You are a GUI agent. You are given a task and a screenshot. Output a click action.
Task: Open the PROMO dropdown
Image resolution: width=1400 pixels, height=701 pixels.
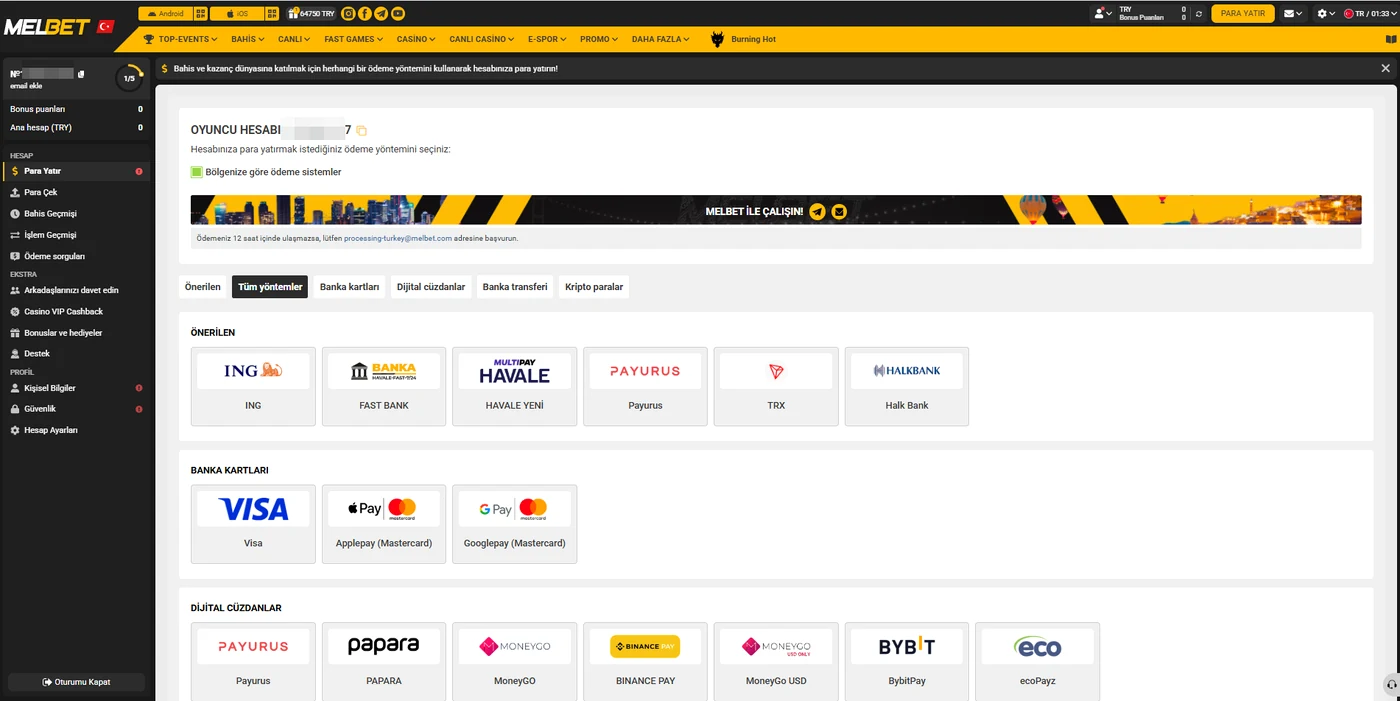(x=599, y=39)
